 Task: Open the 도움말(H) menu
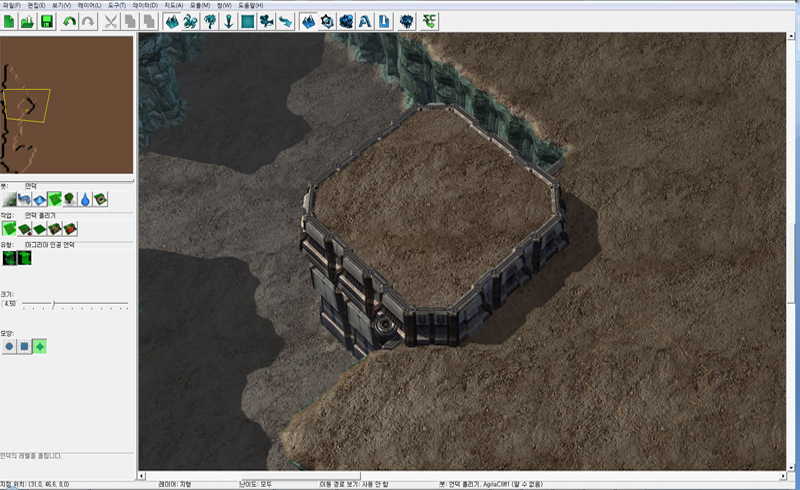251,5
